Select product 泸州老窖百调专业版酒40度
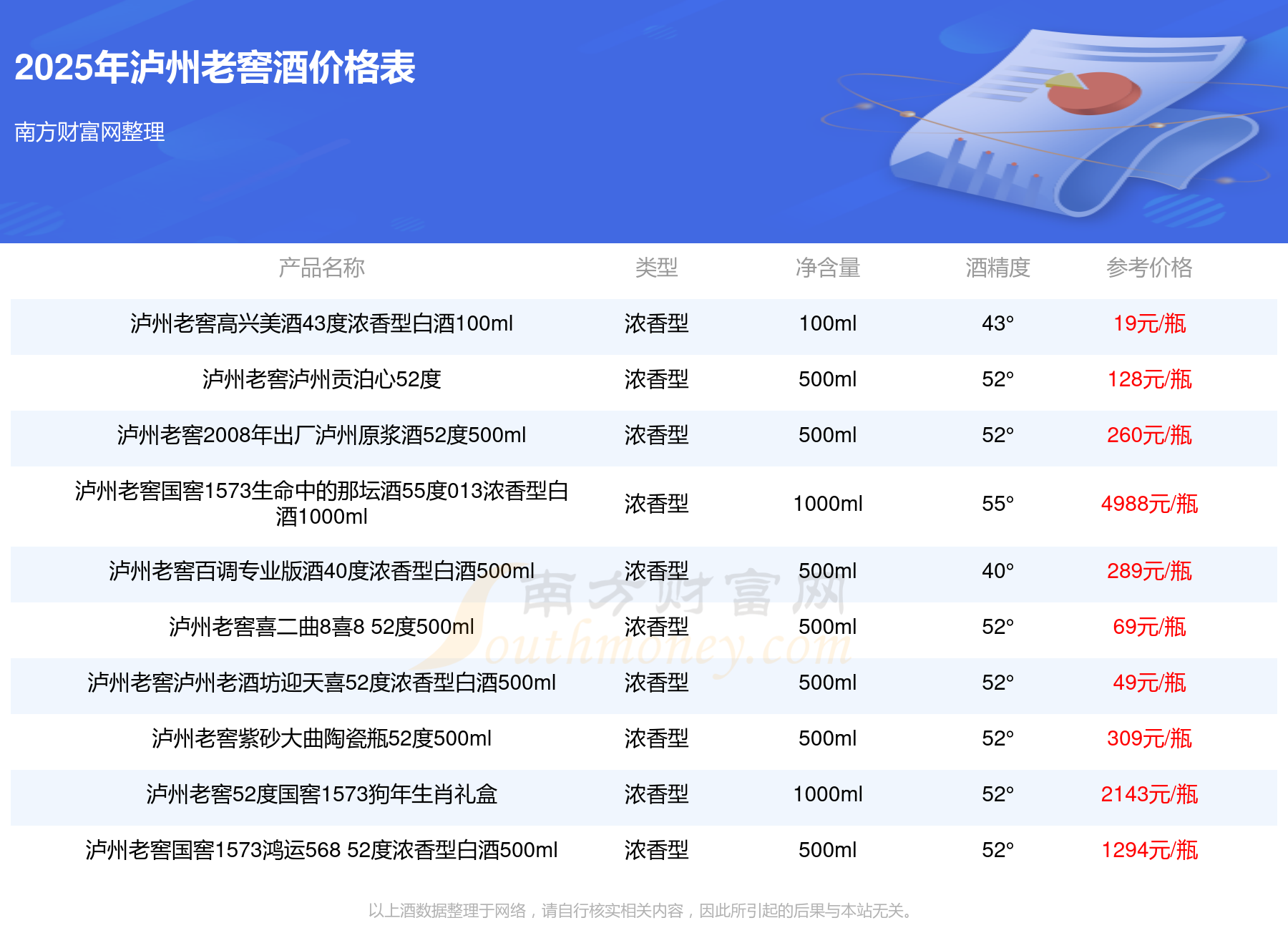The image size is (1288, 943). point(321,571)
